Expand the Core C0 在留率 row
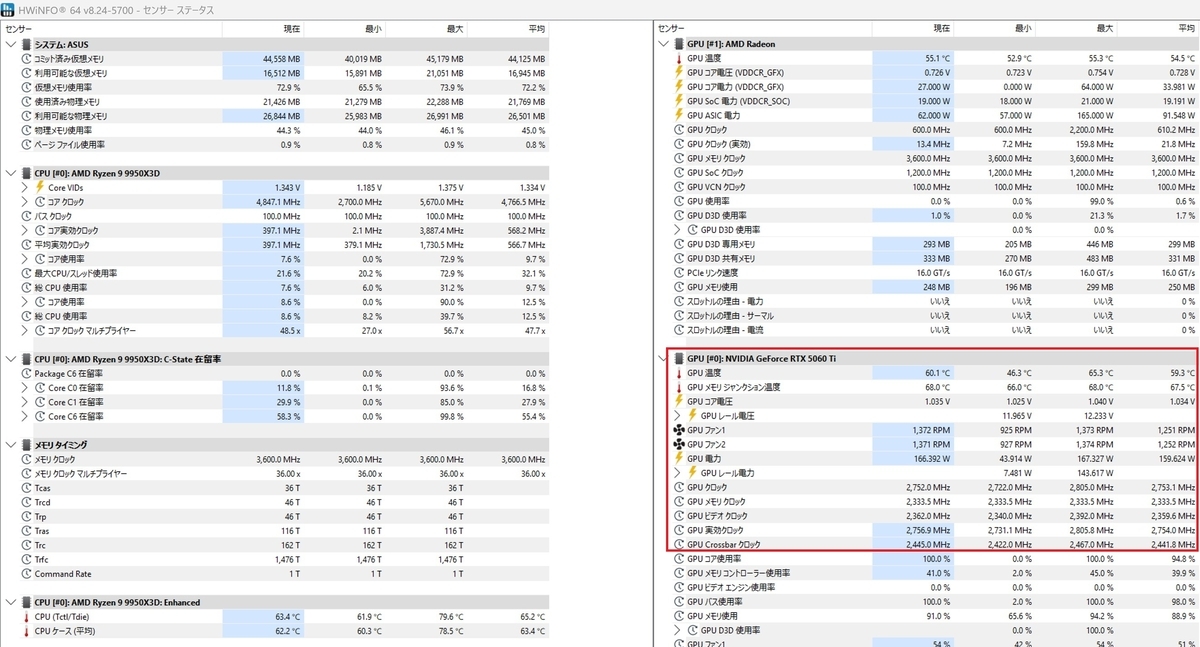This screenshot has width=1200, height=647. 26,388
